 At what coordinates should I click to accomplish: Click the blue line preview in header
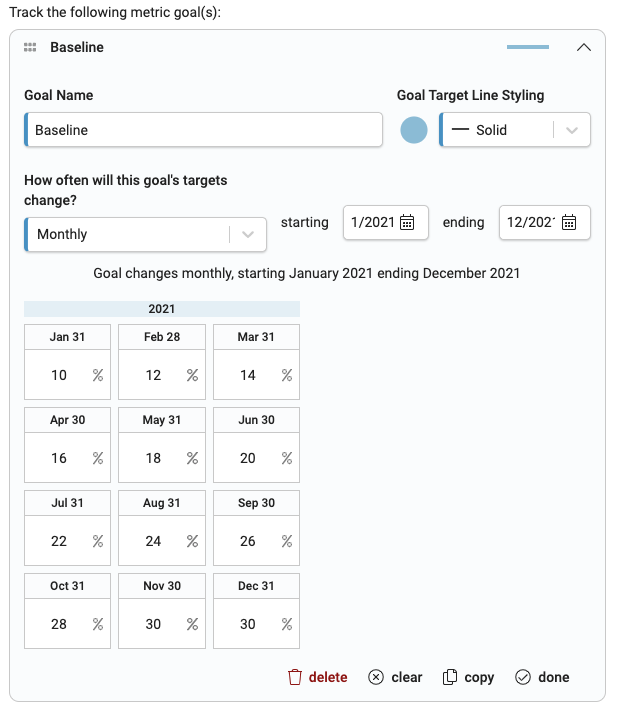pos(528,47)
